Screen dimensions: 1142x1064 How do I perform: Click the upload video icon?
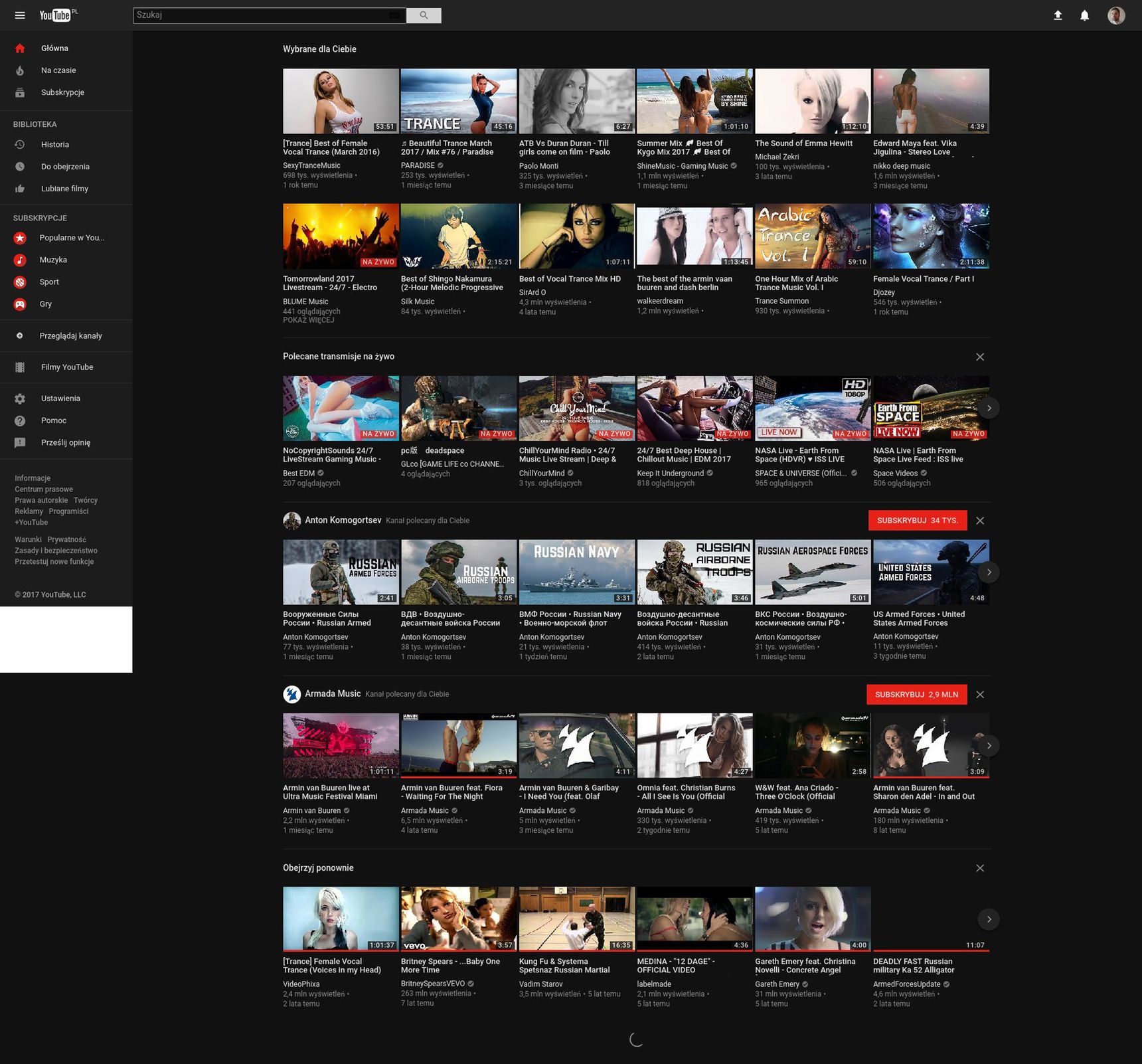1058,15
